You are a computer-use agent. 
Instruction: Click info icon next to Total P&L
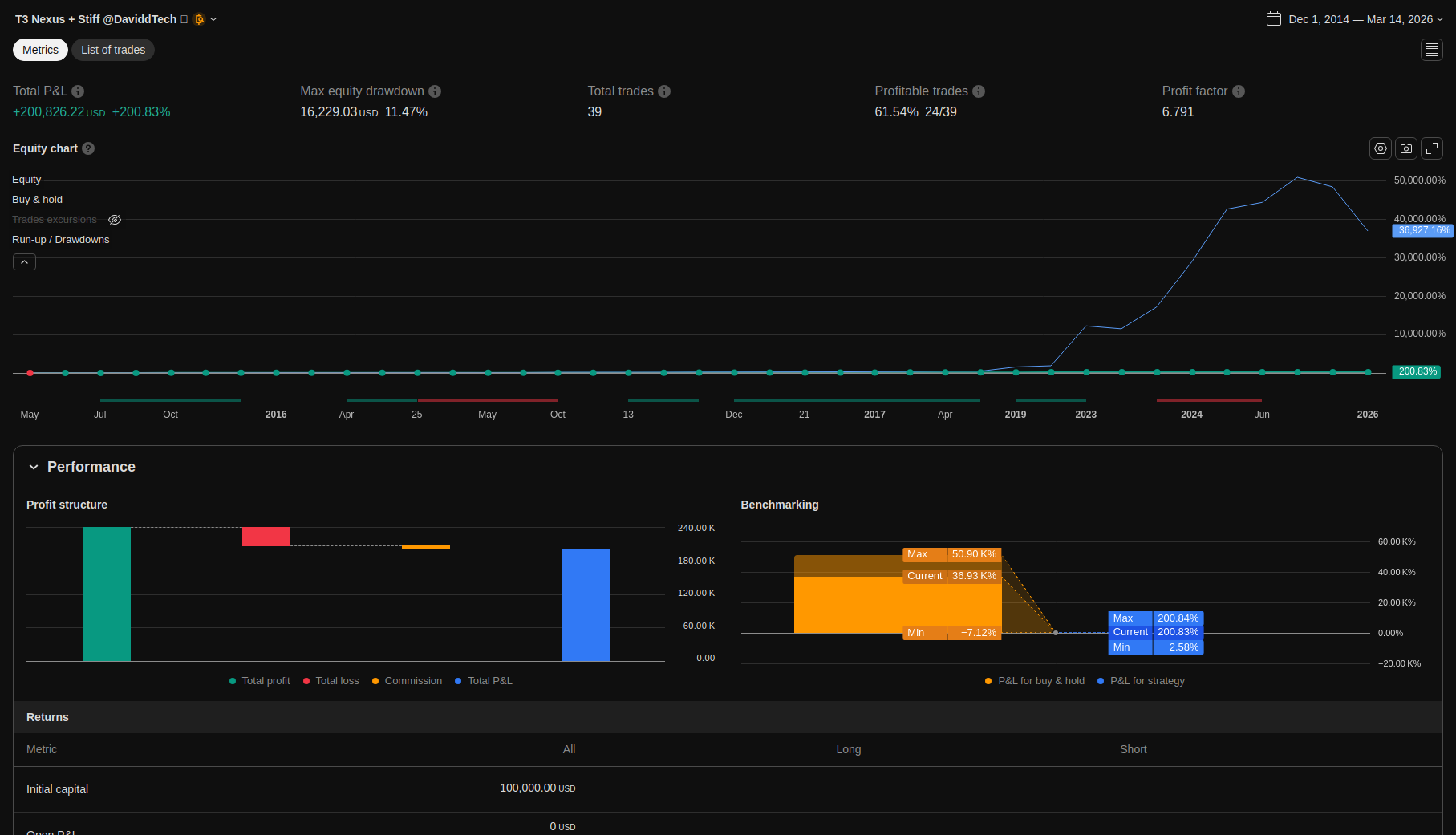tap(78, 91)
